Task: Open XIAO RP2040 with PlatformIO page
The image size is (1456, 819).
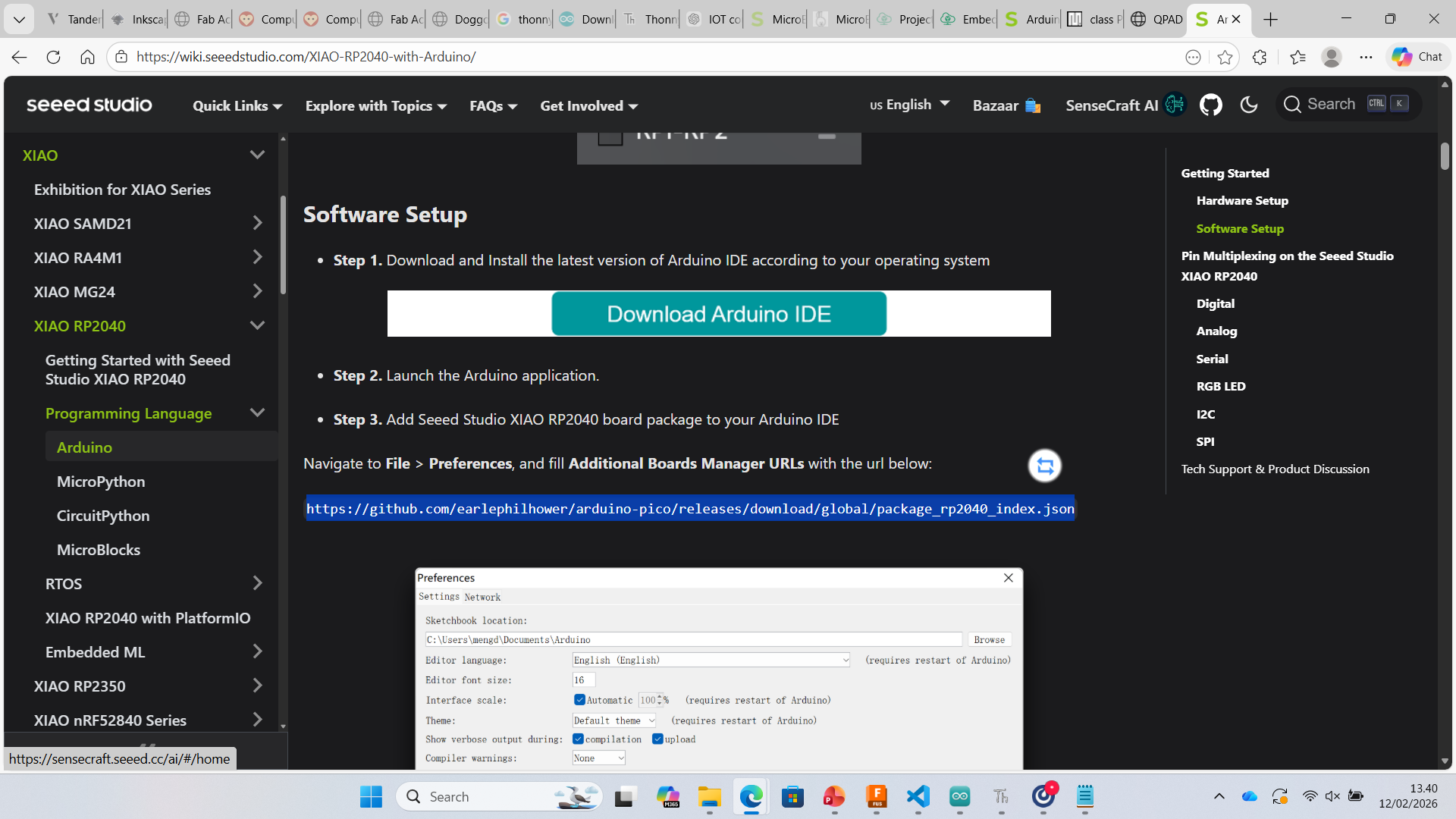Action: click(148, 618)
